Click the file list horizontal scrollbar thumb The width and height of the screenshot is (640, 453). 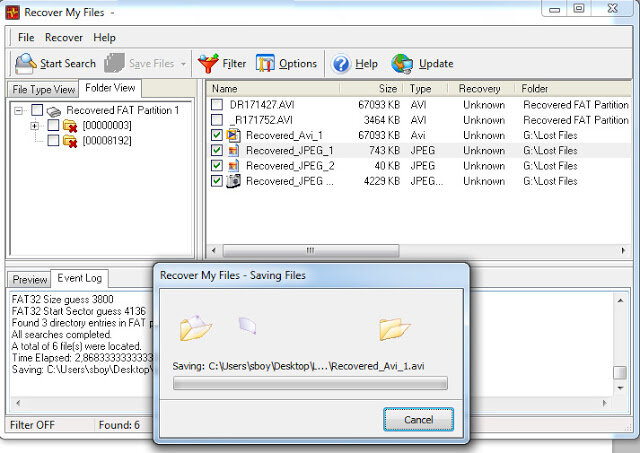tap(311, 250)
